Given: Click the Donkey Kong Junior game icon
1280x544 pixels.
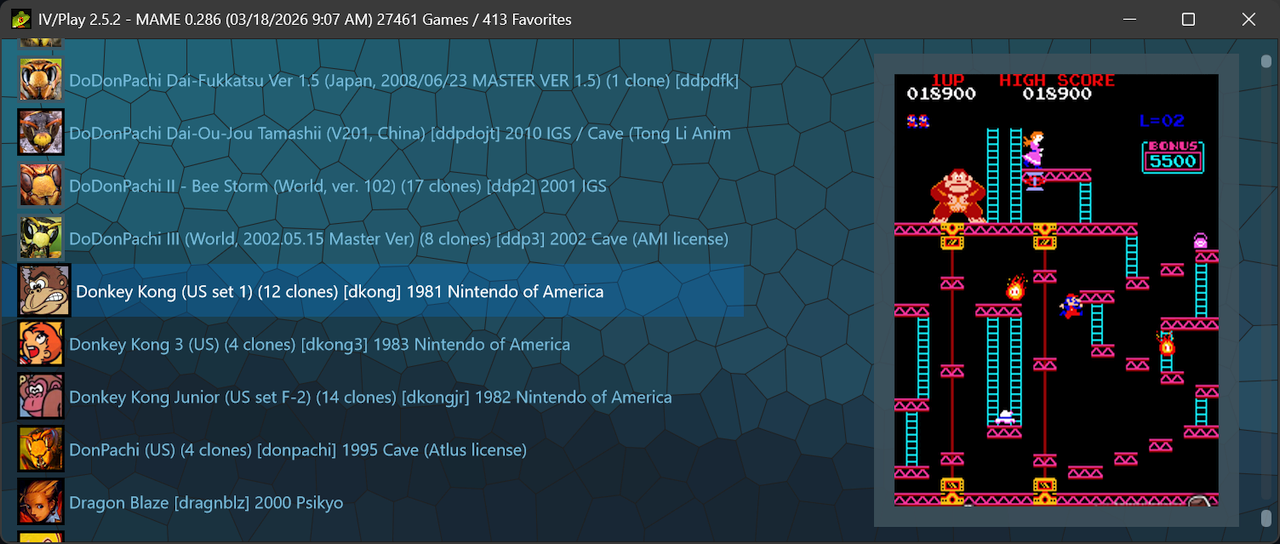Looking at the screenshot, I should pyautogui.click(x=41, y=397).
